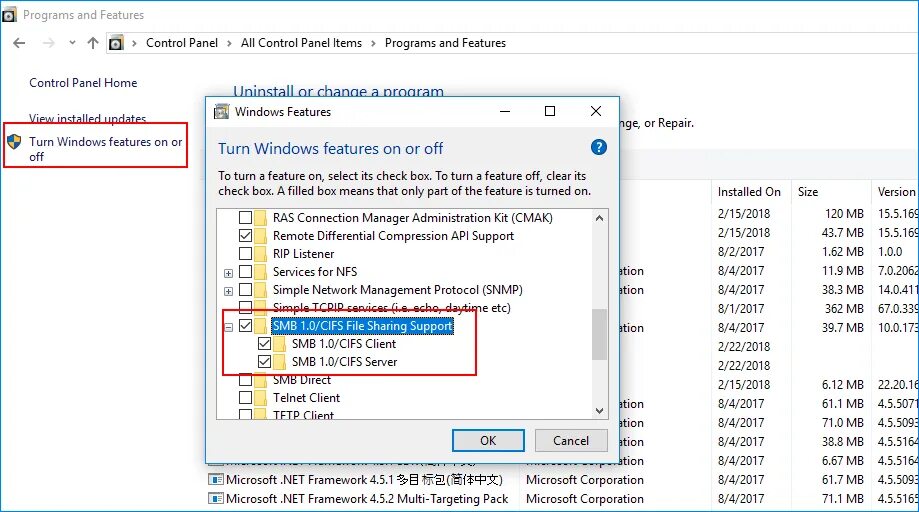Click folder icon of RAS Connection Manager
Viewport: 919px width, 512px height.
[x=260, y=218]
